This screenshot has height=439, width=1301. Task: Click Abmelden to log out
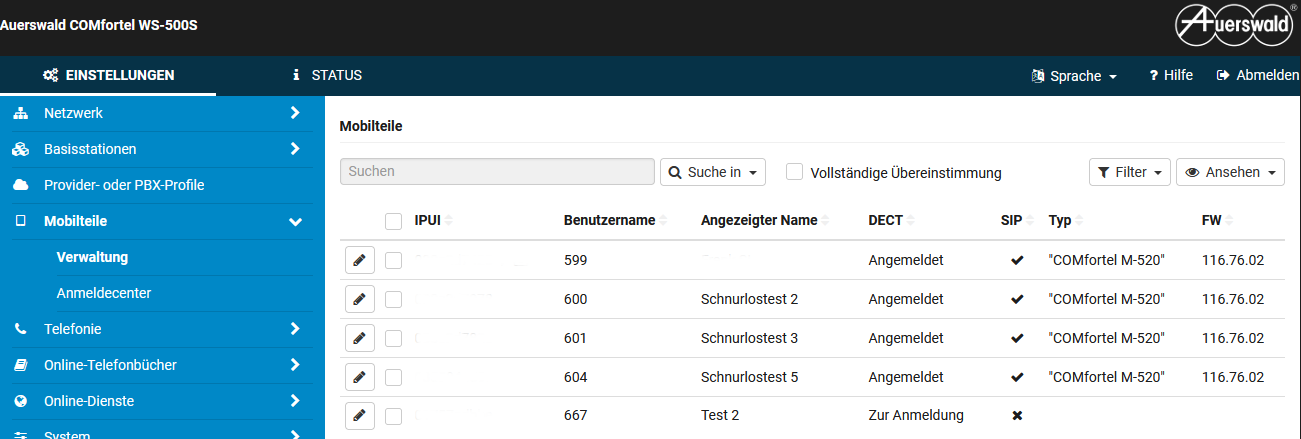pos(1258,75)
